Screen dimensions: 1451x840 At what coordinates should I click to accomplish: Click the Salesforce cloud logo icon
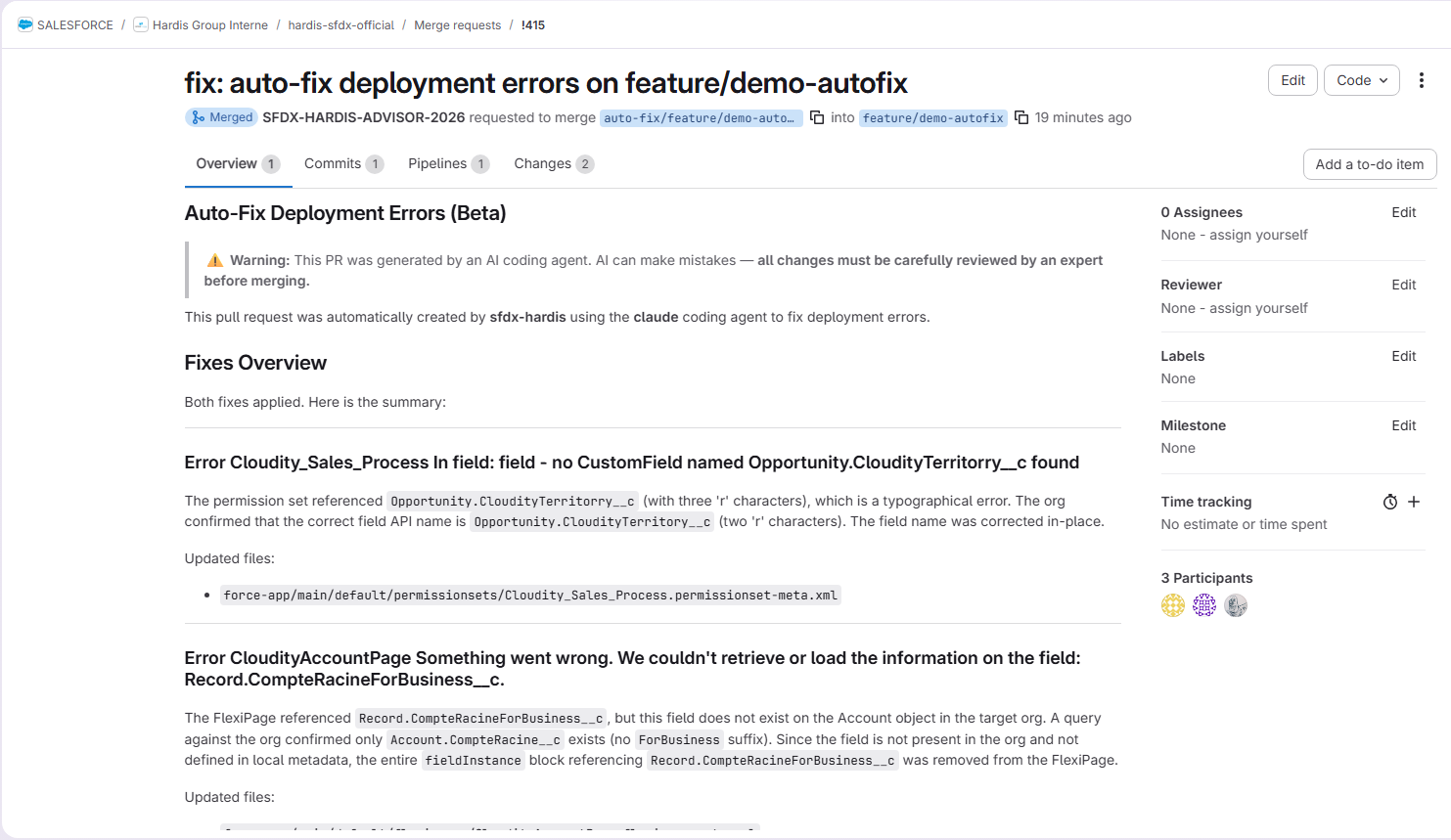click(x=25, y=24)
